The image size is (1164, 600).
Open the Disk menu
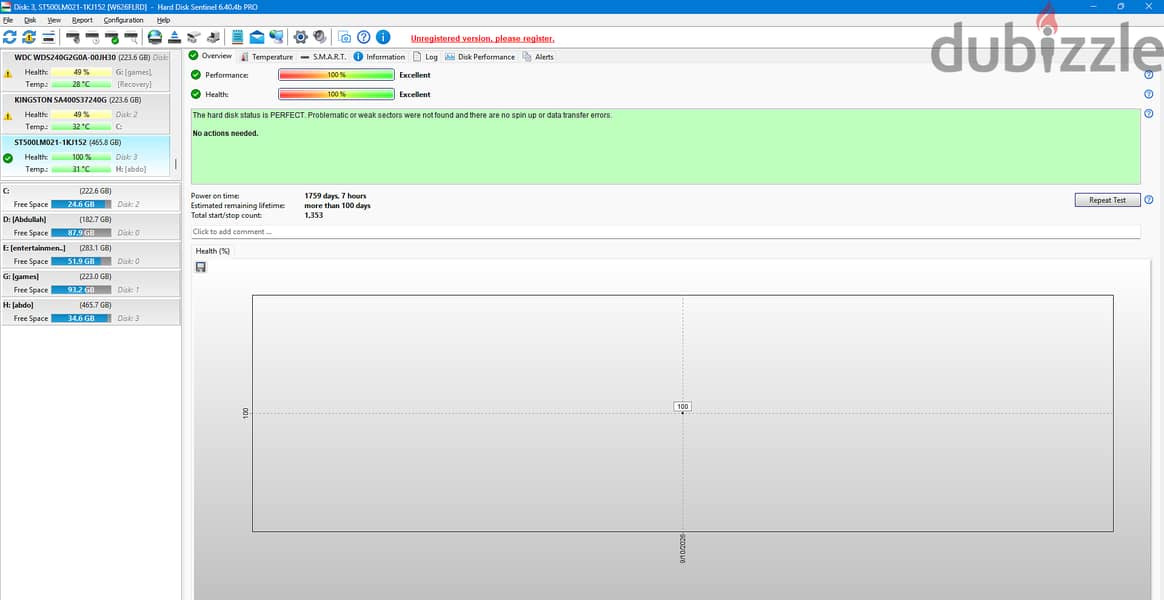point(30,20)
